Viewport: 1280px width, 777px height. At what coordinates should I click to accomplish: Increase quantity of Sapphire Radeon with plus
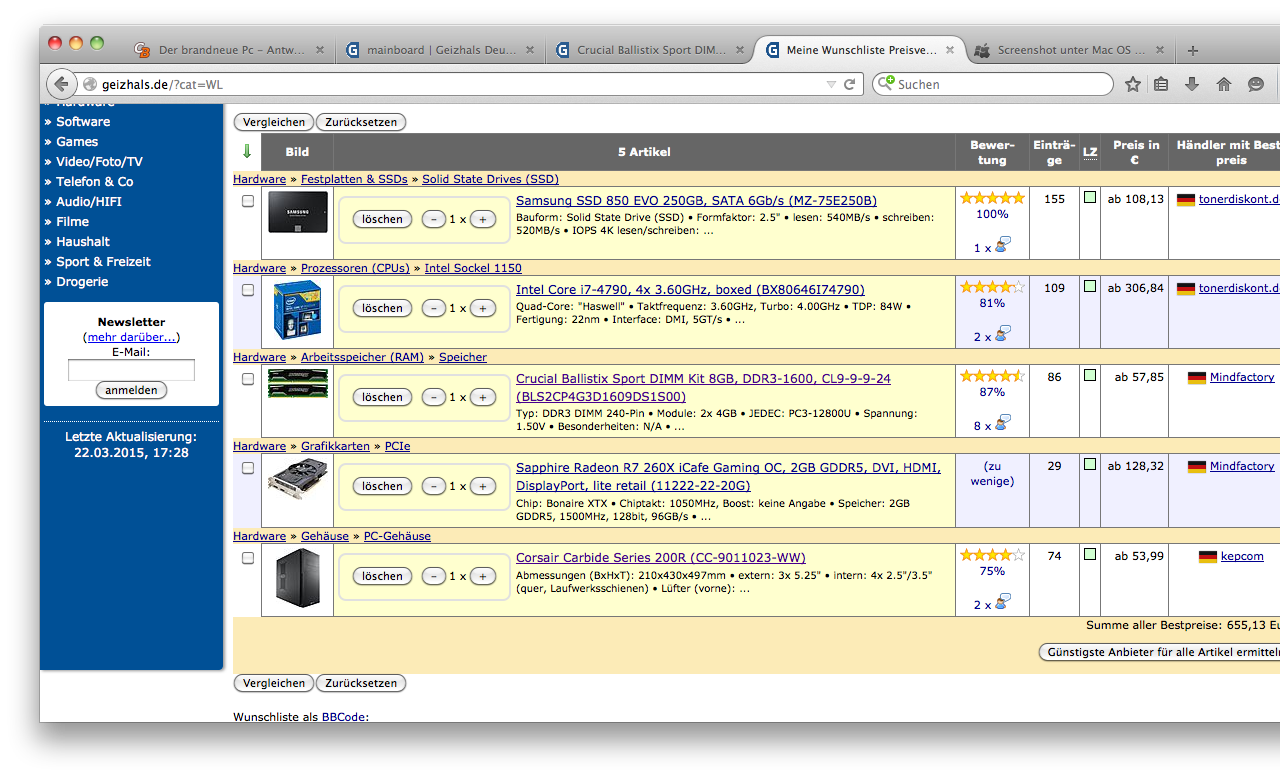(x=483, y=486)
